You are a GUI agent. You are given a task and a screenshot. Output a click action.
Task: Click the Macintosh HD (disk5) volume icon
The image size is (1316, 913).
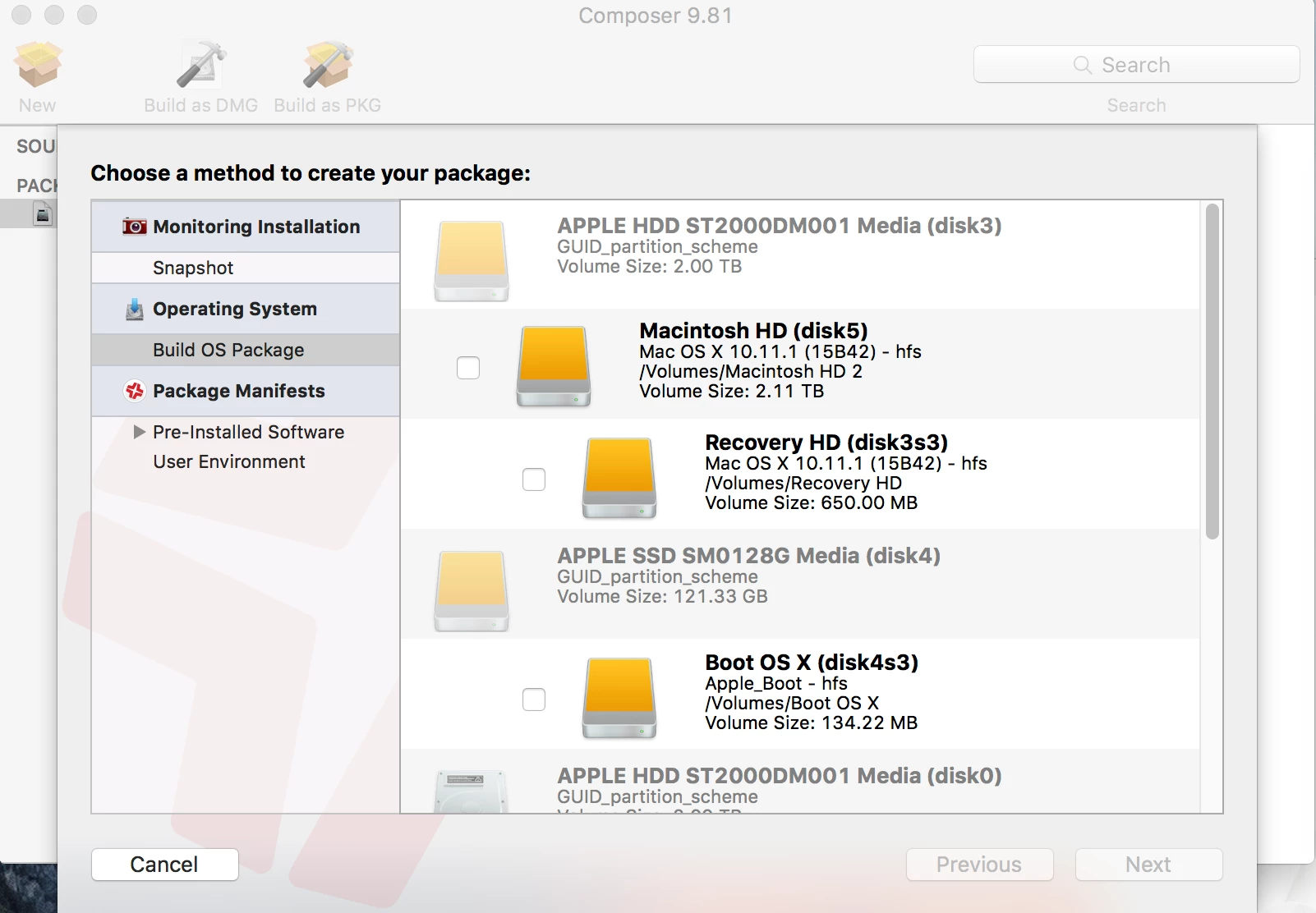[554, 366]
